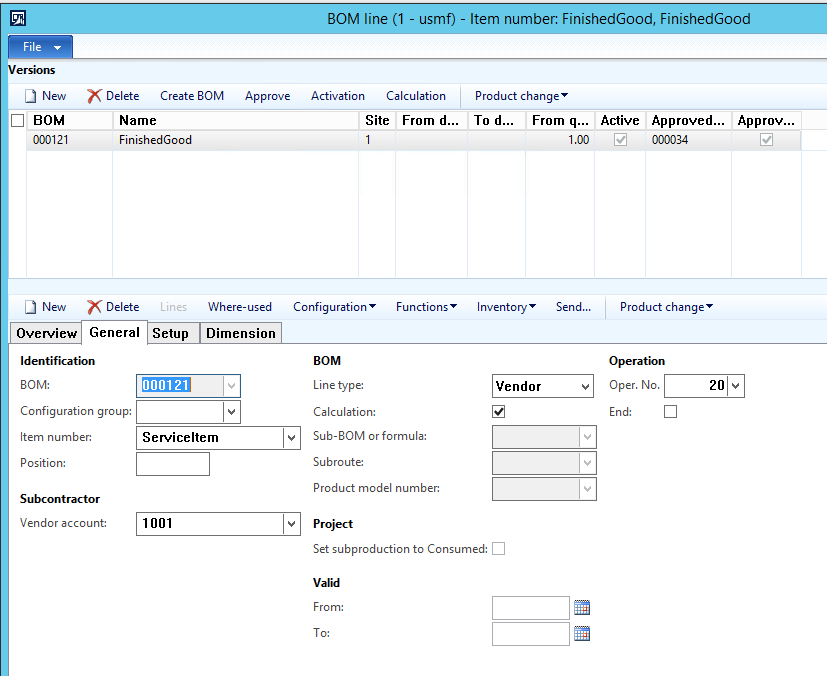Image resolution: width=827 pixels, height=676 pixels.
Task: Switch to the Setup tab
Action: coord(170,333)
